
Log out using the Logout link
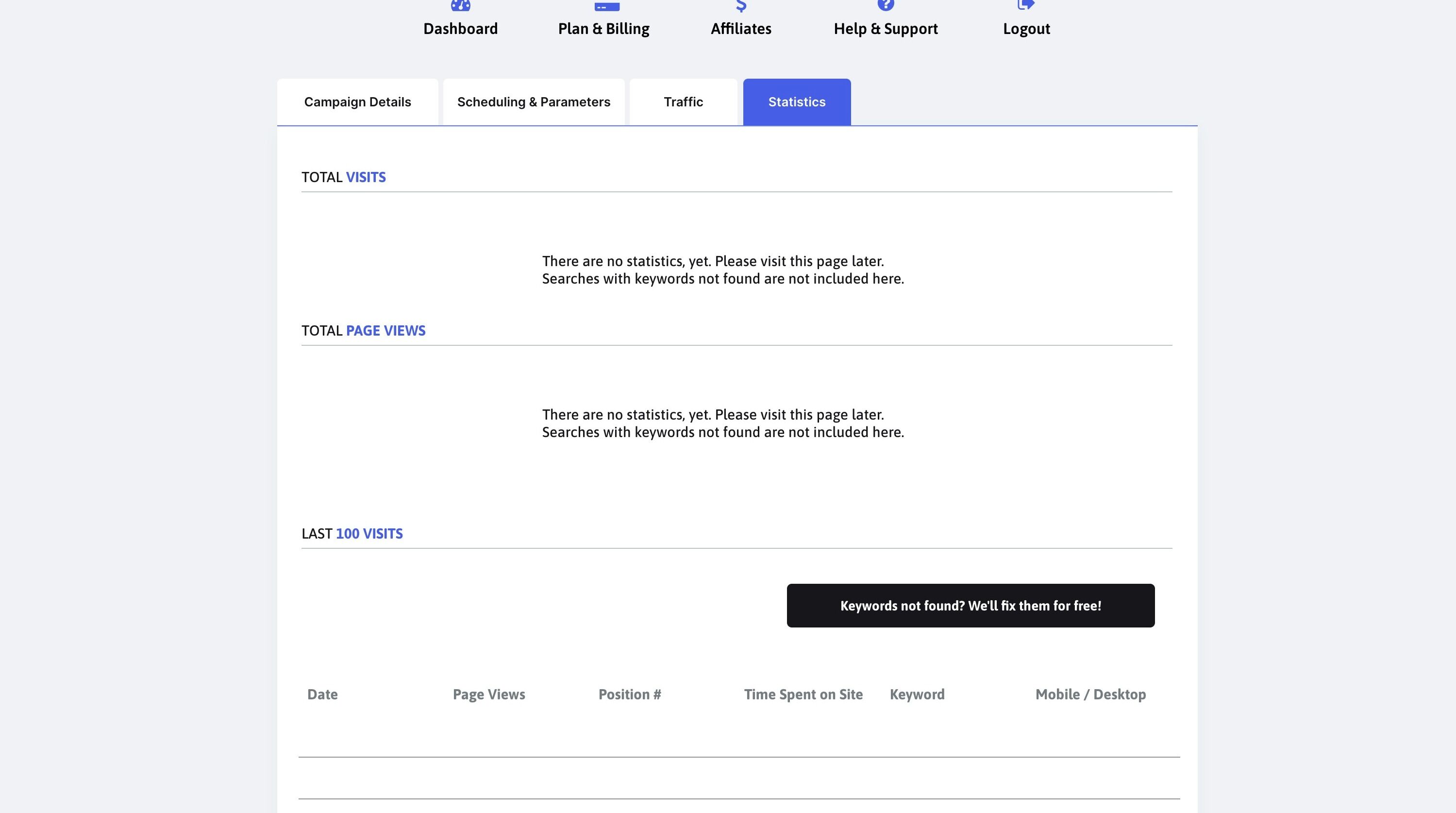tap(1026, 29)
